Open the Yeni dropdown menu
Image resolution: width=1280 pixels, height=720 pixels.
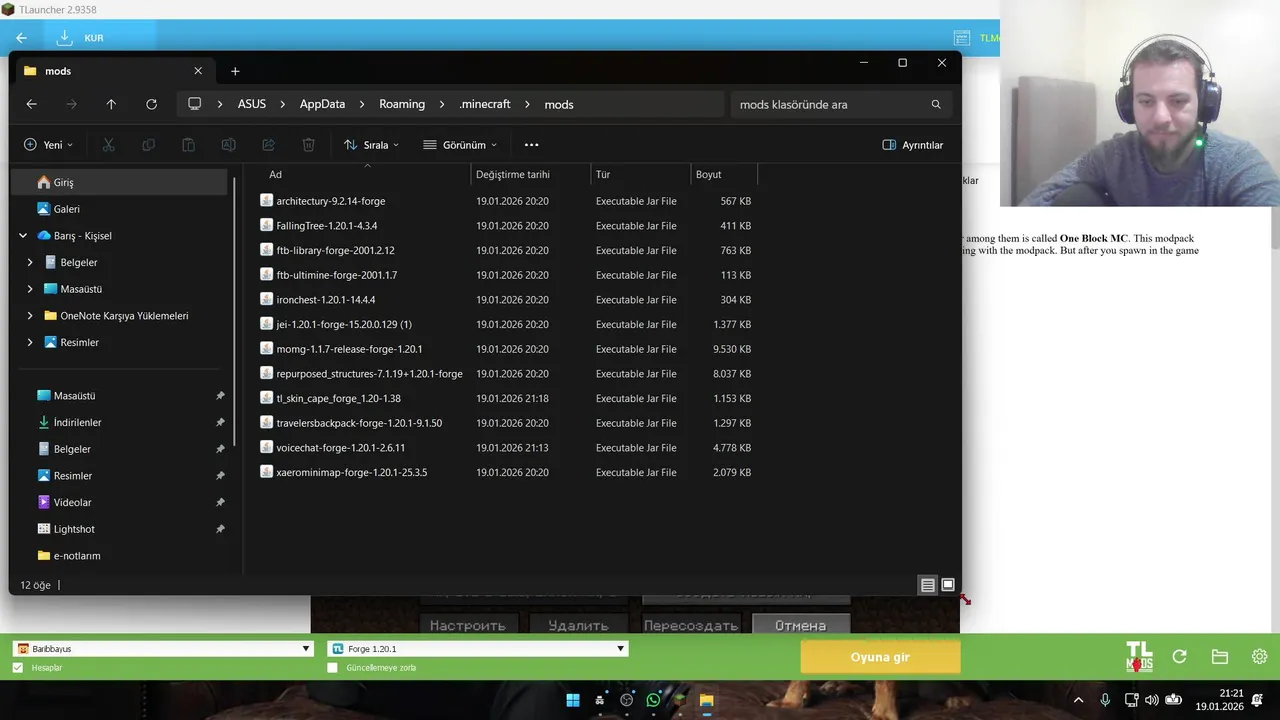click(48, 145)
